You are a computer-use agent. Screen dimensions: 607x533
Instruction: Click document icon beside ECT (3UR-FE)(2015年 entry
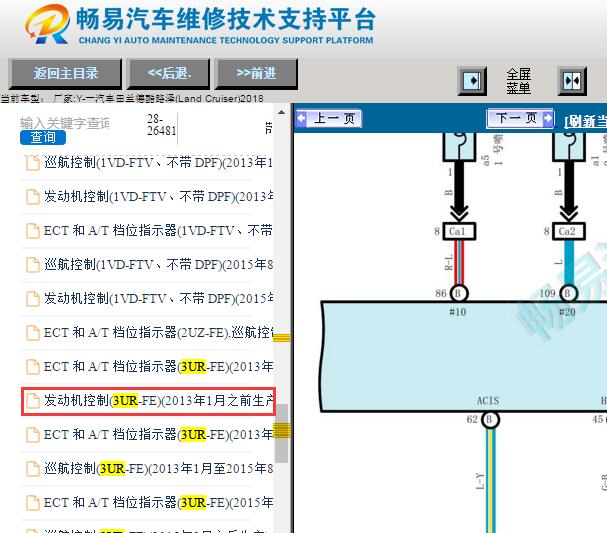(x=33, y=503)
